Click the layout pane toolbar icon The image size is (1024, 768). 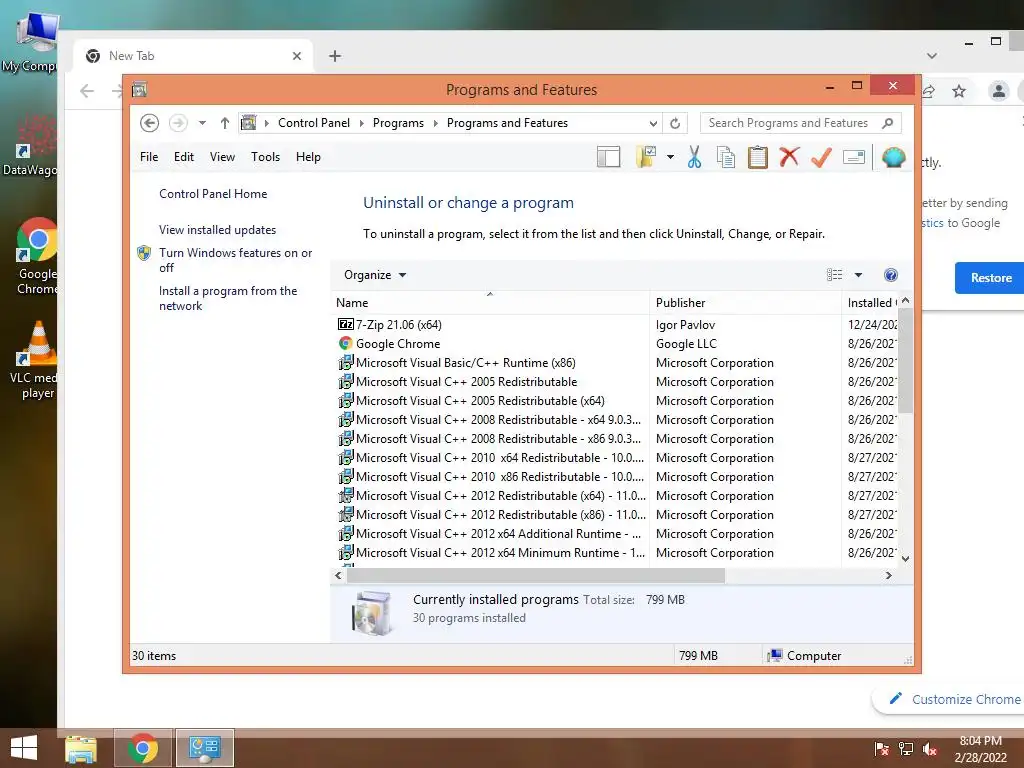tap(608, 157)
